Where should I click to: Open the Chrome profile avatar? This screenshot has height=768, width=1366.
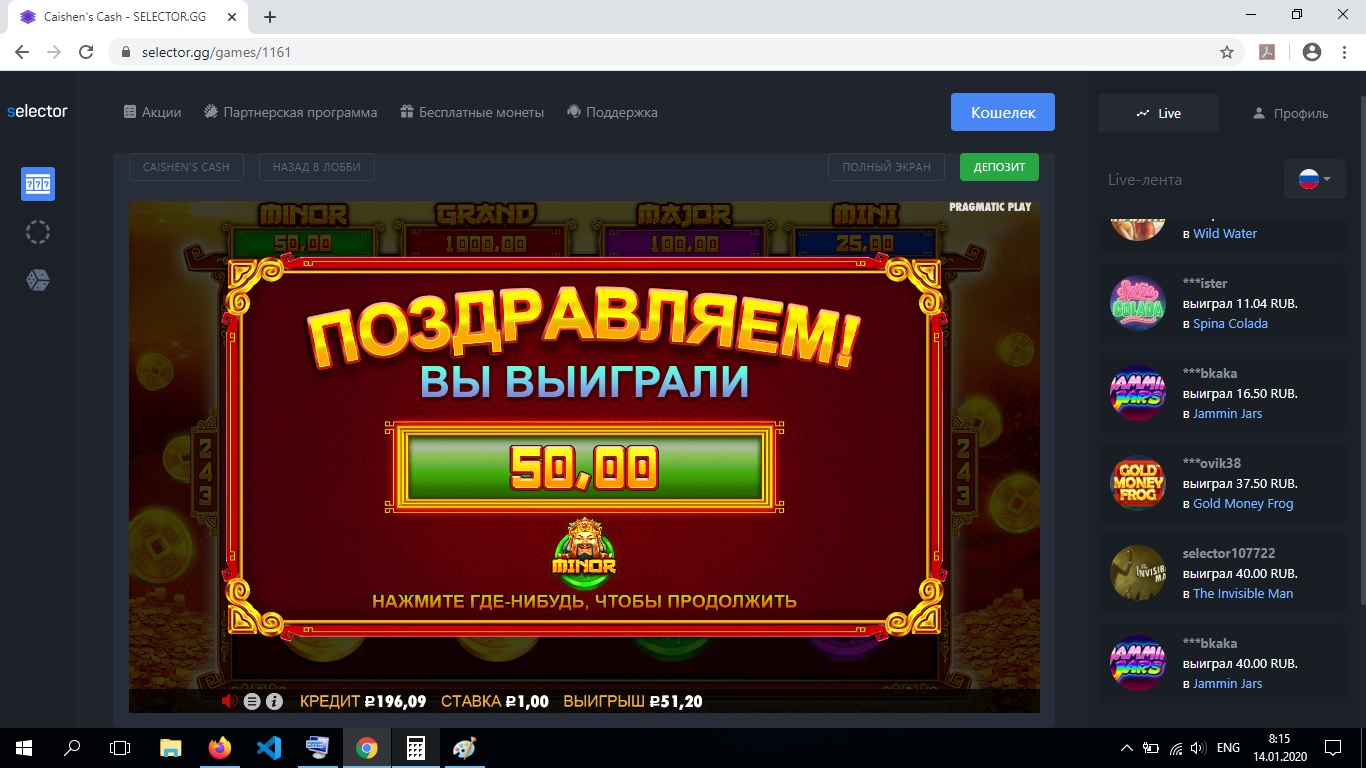pyautogui.click(x=1312, y=52)
